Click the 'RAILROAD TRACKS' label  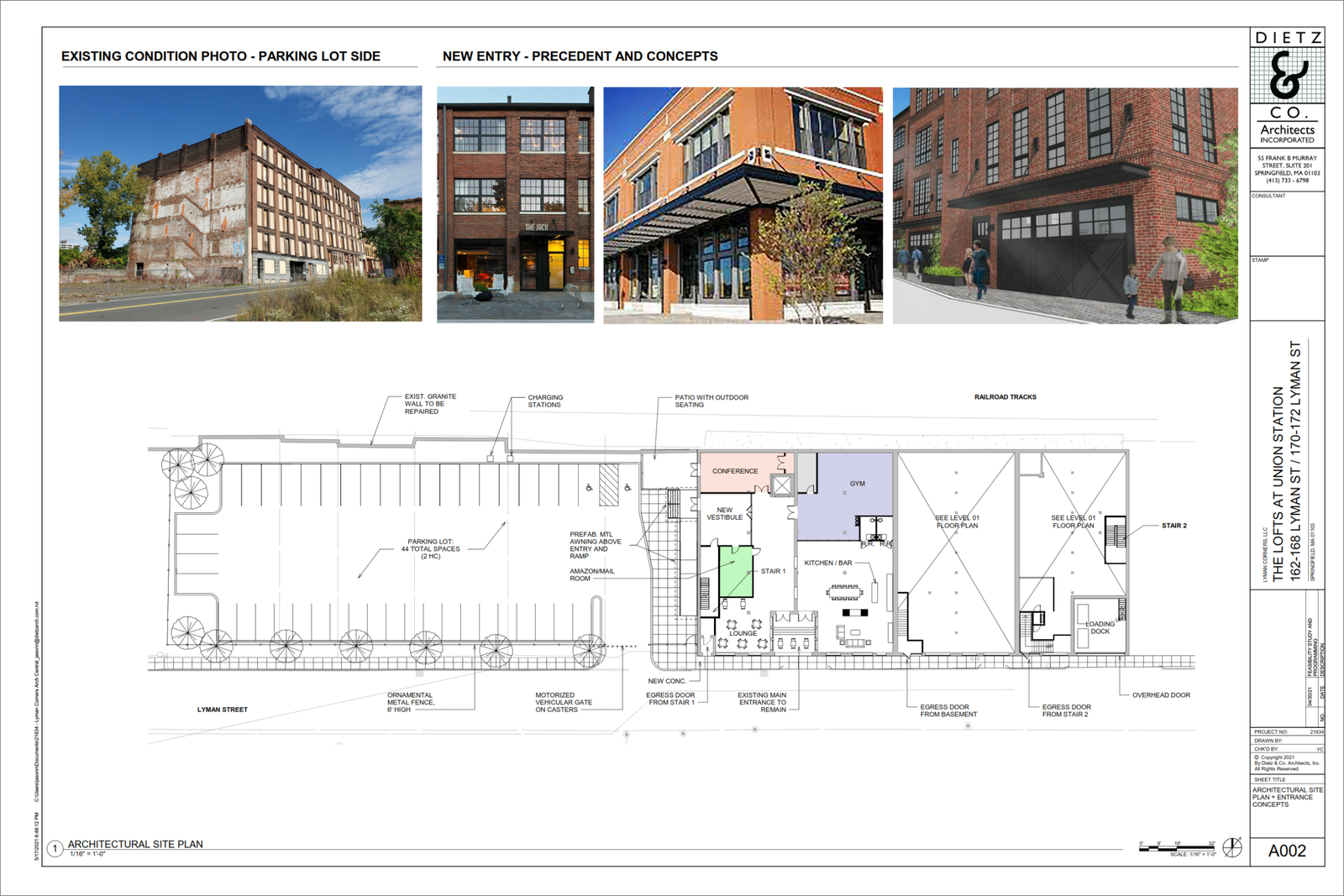pos(1005,397)
